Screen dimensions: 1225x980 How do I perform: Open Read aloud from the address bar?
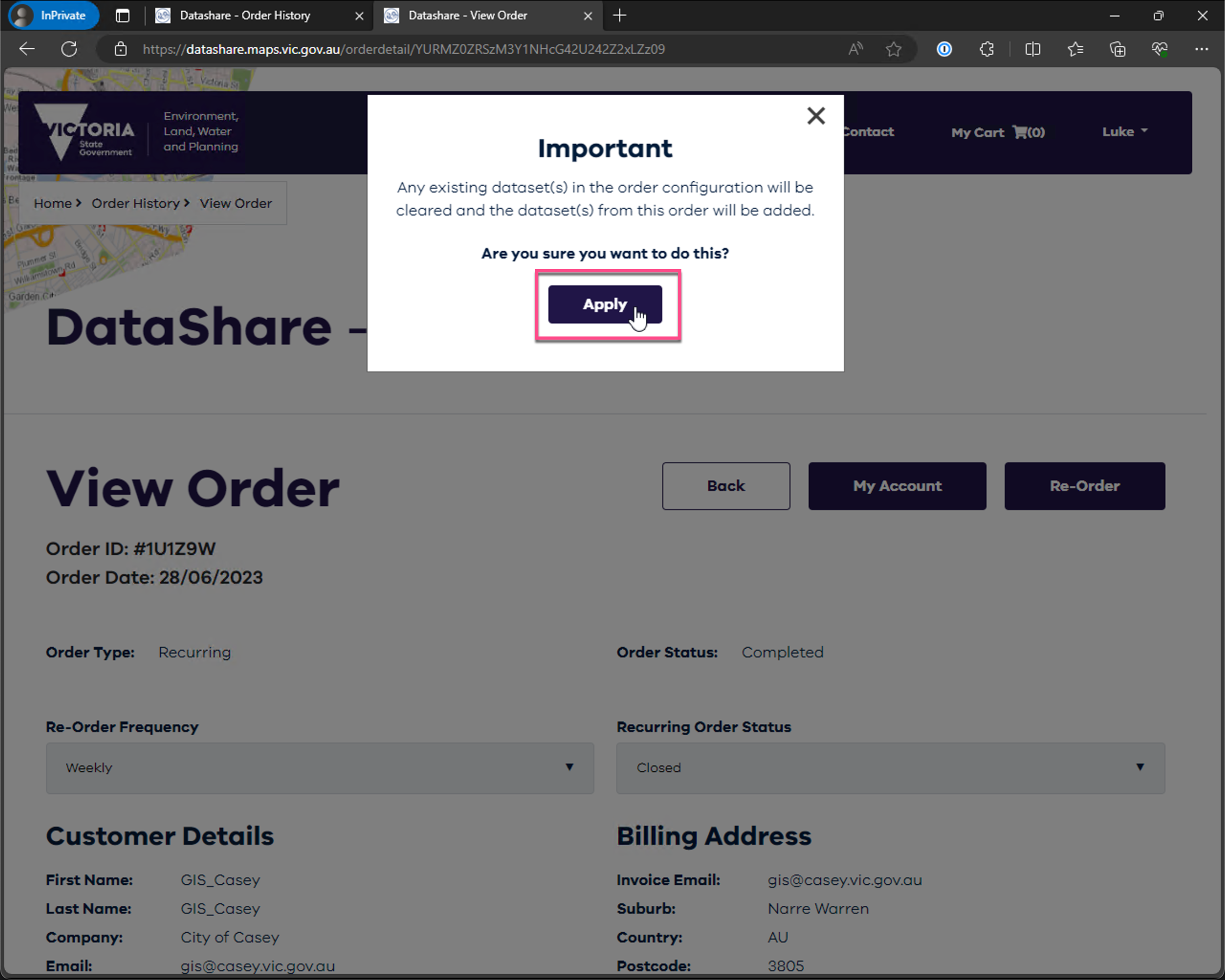point(855,49)
